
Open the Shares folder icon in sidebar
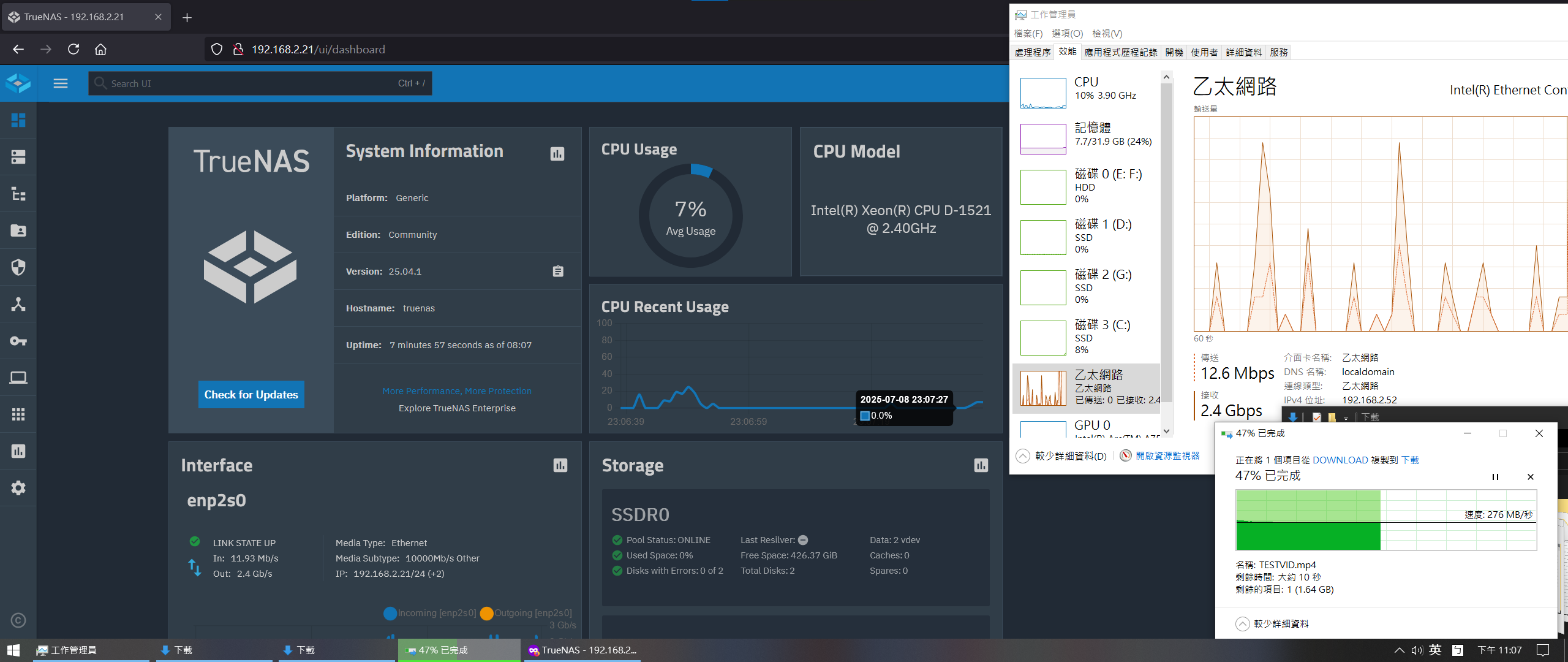click(18, 230)
